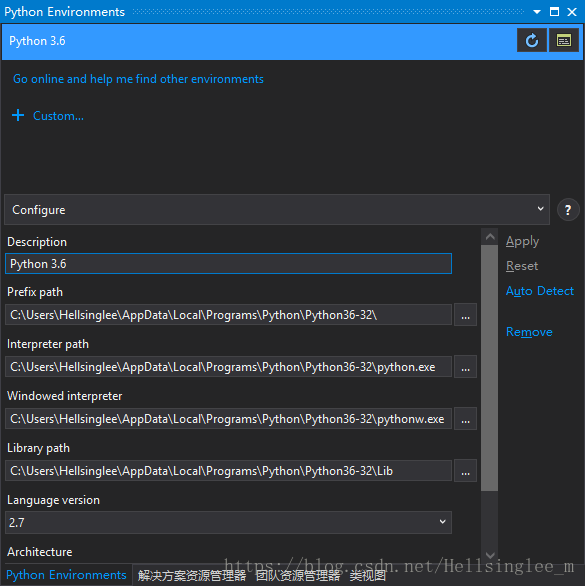Maximize the Python Environments panel
Screen dimensions: 585x586
click(x=554, y=12)
